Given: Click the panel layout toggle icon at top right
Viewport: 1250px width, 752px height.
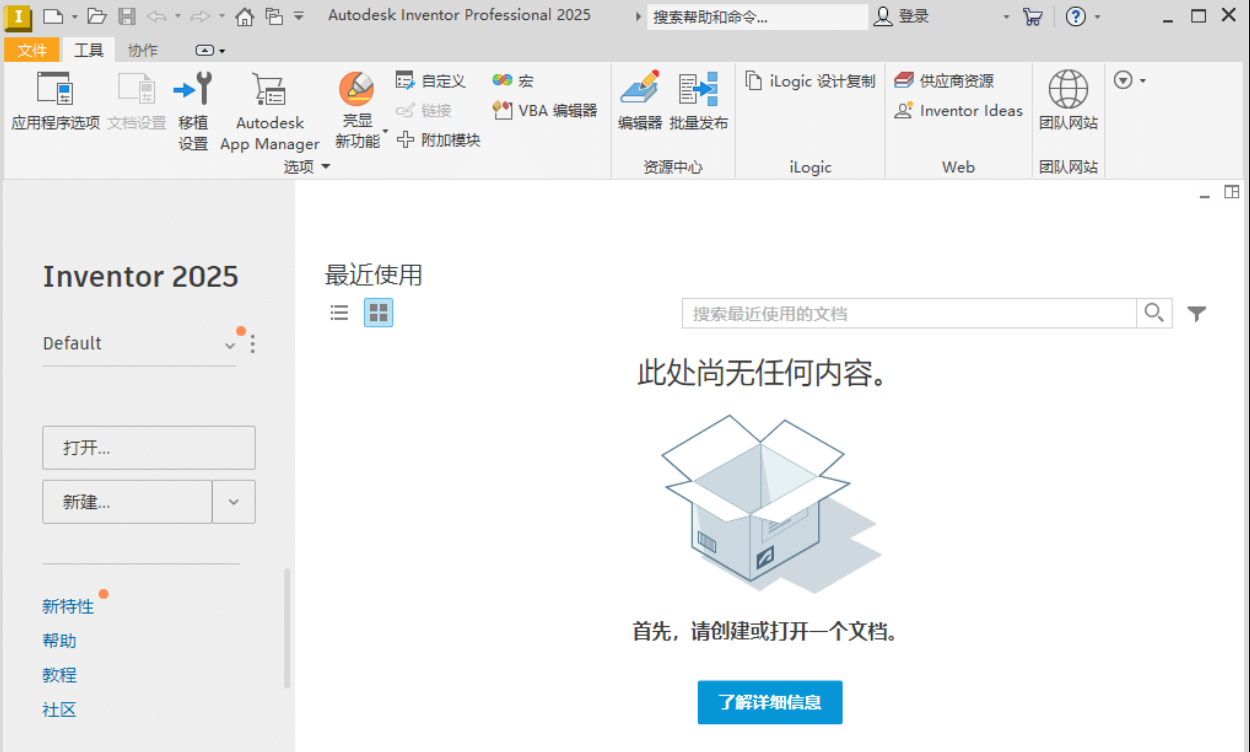Looking at the screenshot, I should 1231,192.
